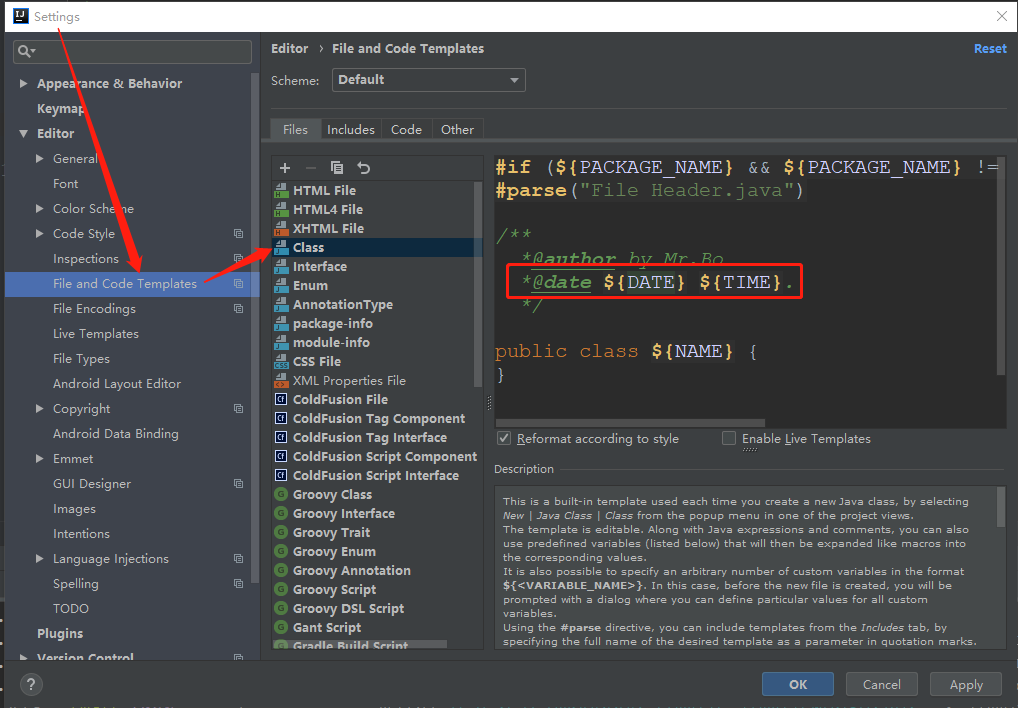Expand Appearance & Behavior section
This screenshot has height=708, width=1018.
coord(23,83)
